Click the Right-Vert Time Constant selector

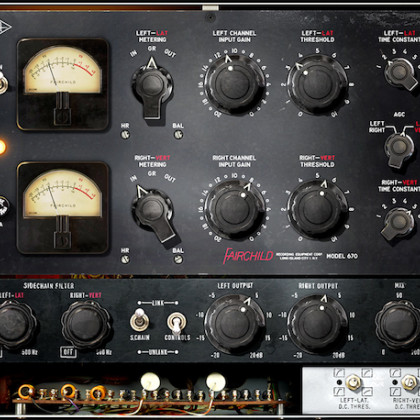click(x=398, y=223)
